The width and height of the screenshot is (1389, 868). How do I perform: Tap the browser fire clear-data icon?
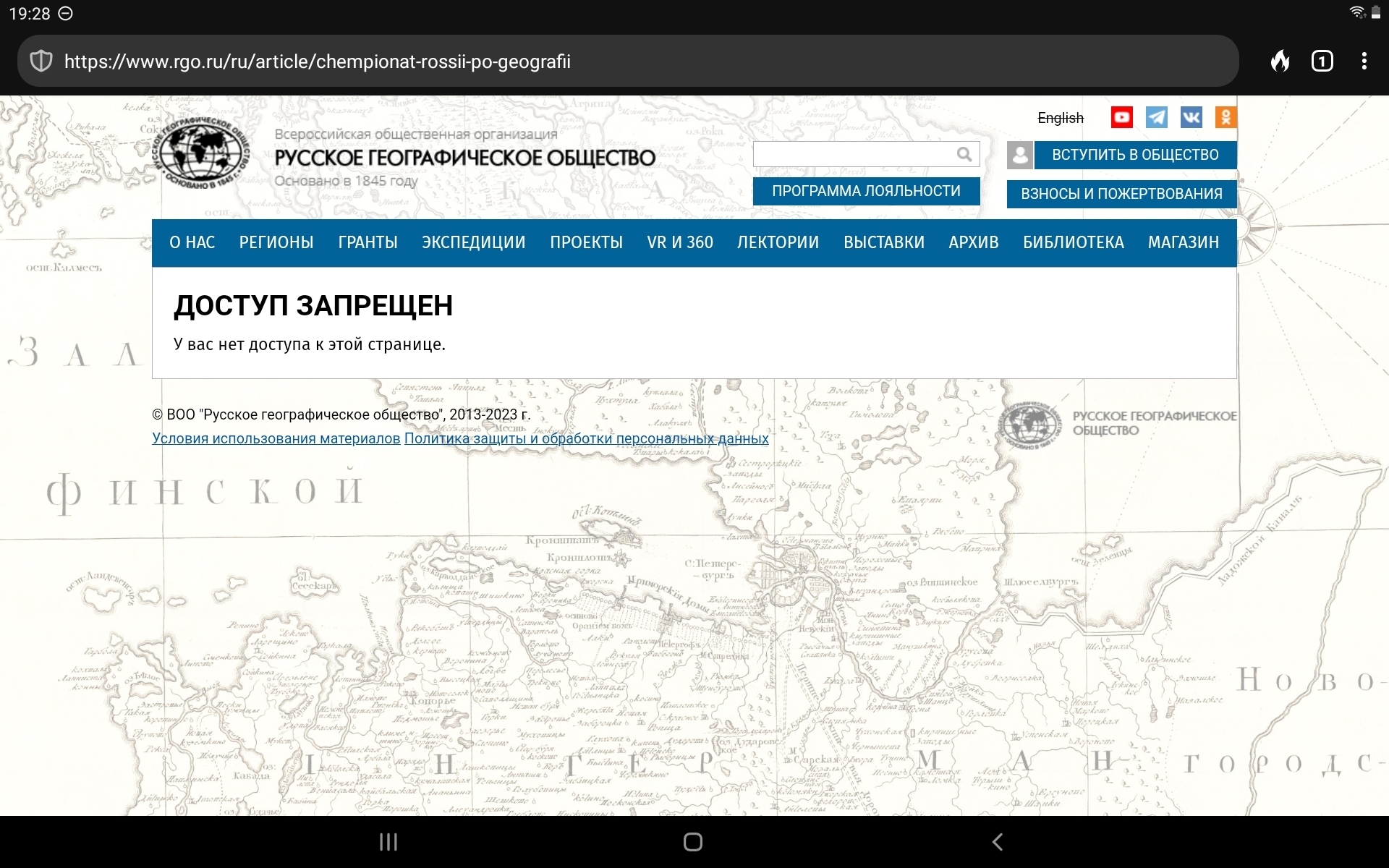point(1280,61)
